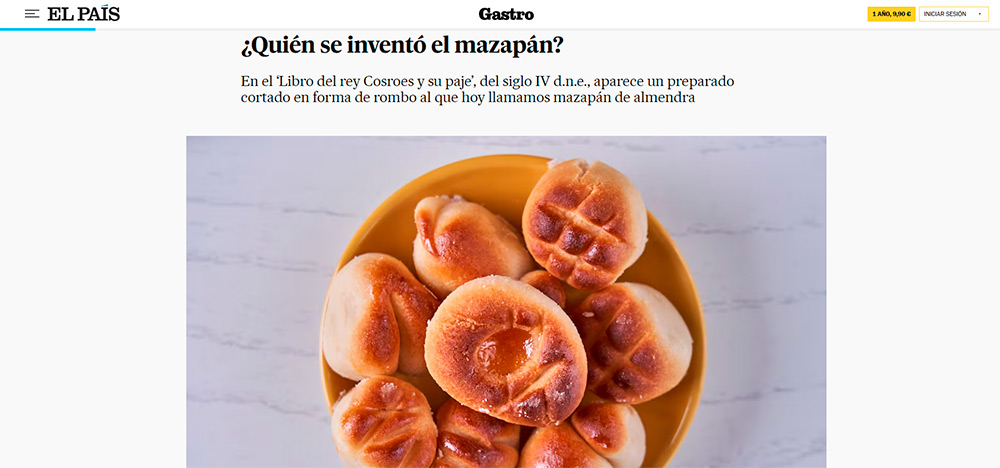
Task: Click the subtitle mentioning 'Libro del rey Cosroes'
Action: (487, 90)
